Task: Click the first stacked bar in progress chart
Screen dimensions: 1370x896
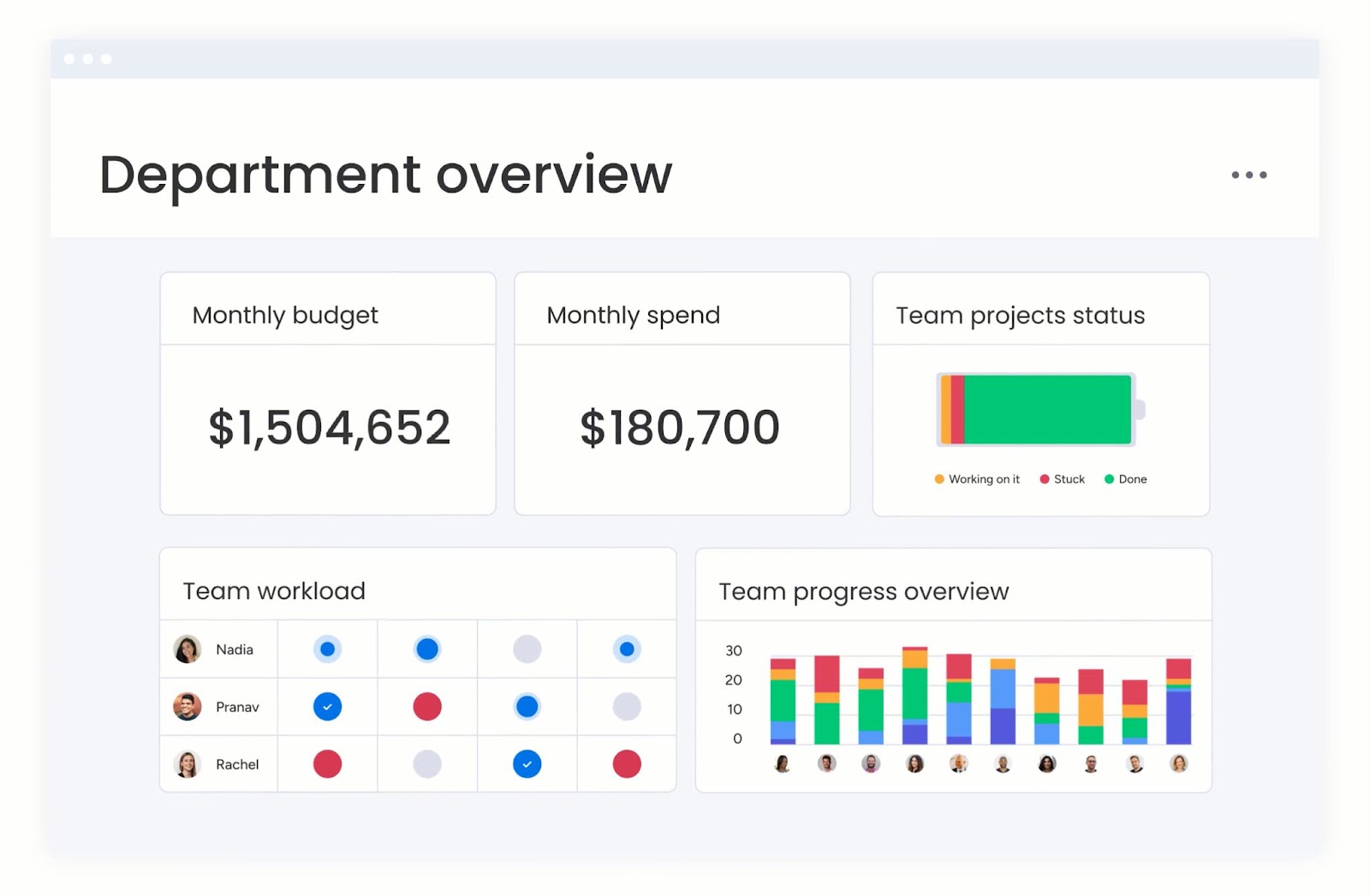Action: (783, 701)
